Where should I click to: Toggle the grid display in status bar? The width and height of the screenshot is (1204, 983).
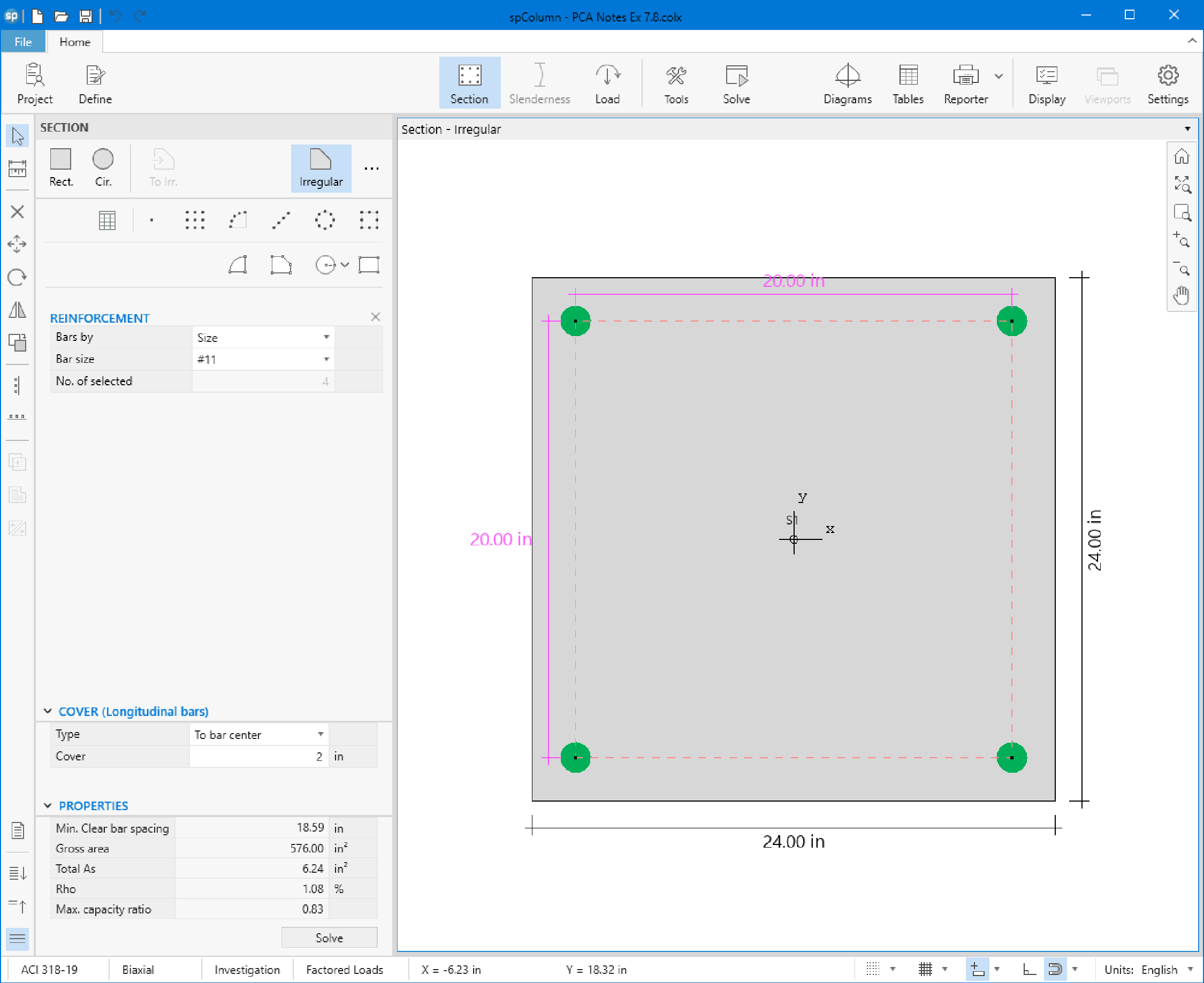coord(925,970)
